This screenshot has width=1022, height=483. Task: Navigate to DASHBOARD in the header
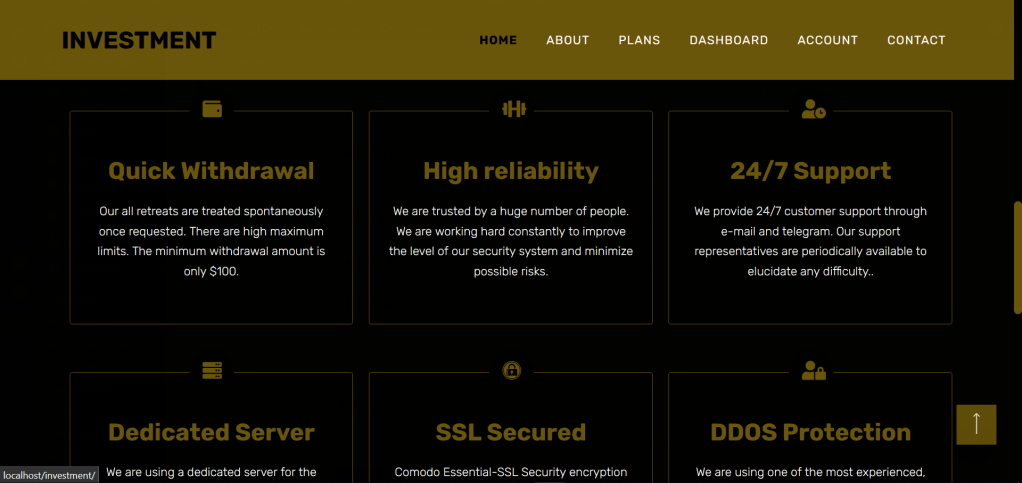tap(728, 40)
